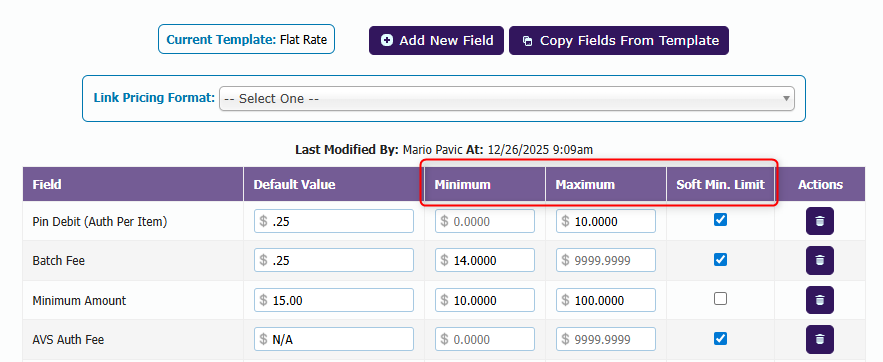Click the Minimum column header
The image size is (883, 362).
click(462, 185)
